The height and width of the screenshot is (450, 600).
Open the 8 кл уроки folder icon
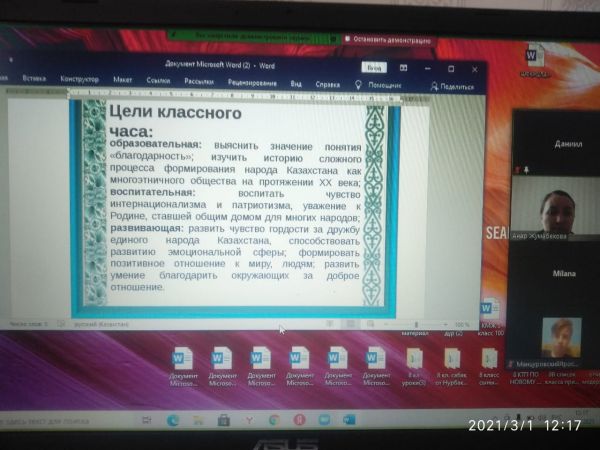[x=414, y=363]
